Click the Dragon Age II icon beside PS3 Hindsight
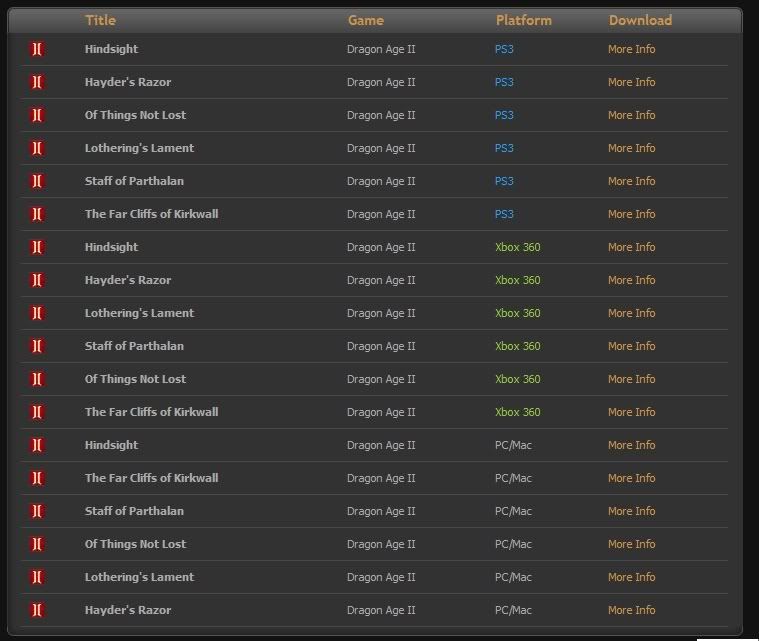 (x=37, y=49)
